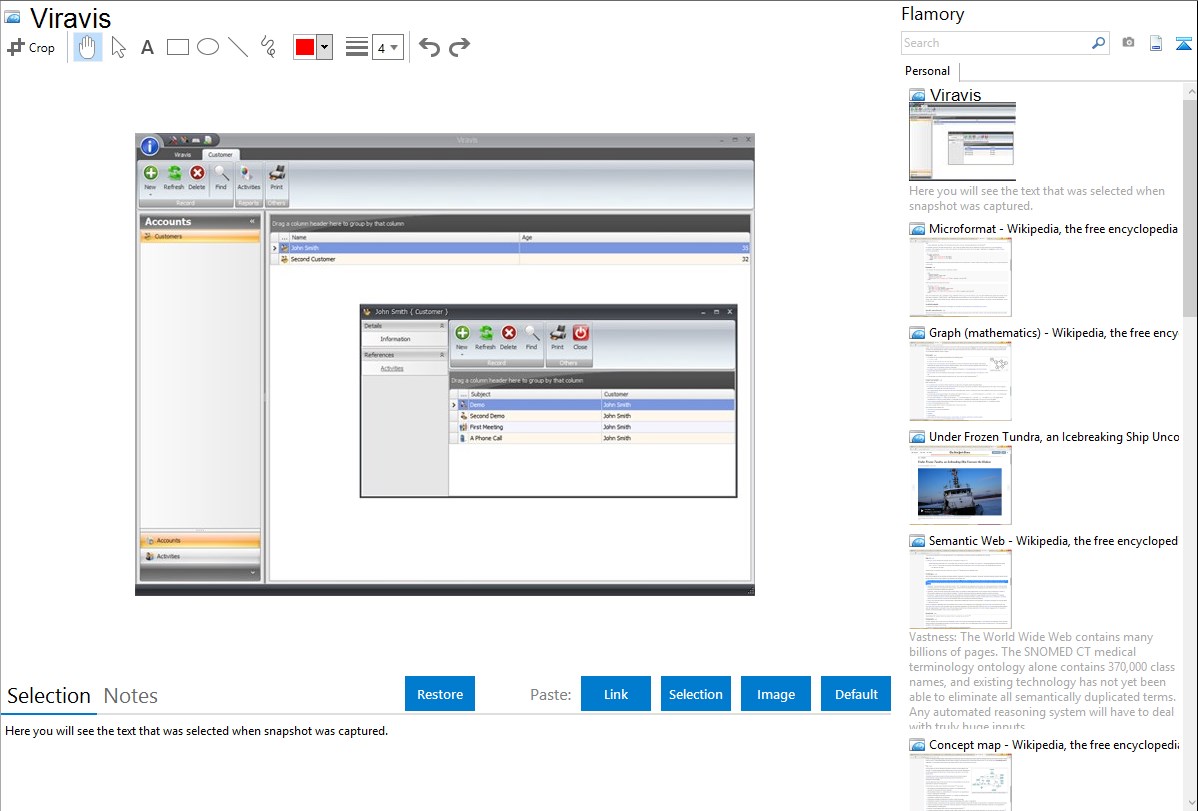Click the line thickness icon
This screenshot has width=1198, height=811.
tap(356, 47)
